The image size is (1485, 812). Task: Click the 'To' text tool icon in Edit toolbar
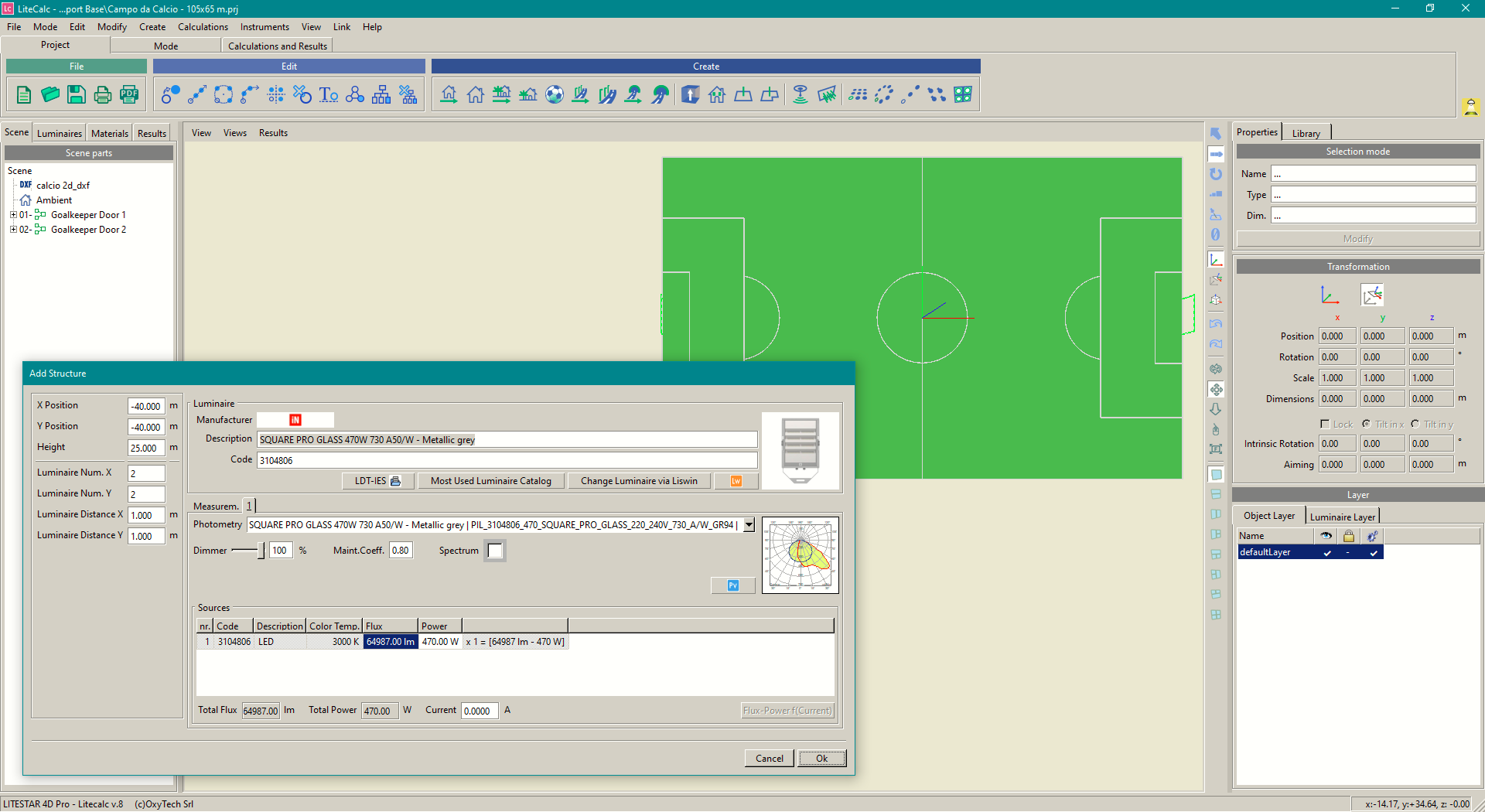(329, 94)
